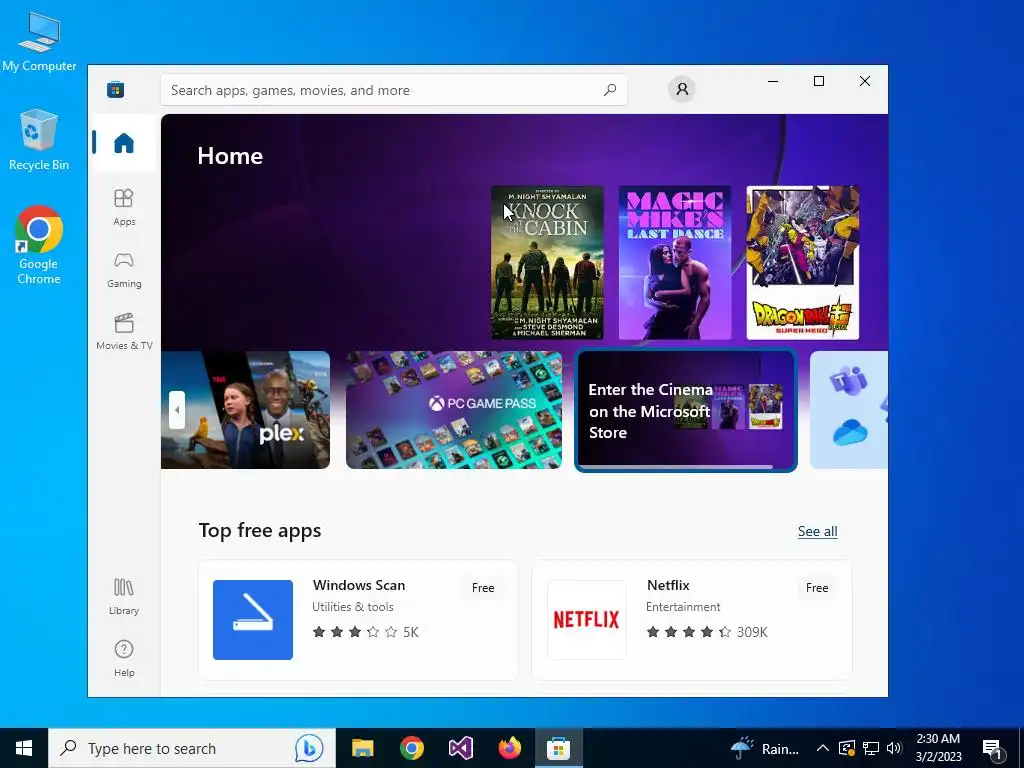
Task: Open the Apps section in sidebar
Action: pyautogui.click(x=124, y=207)
